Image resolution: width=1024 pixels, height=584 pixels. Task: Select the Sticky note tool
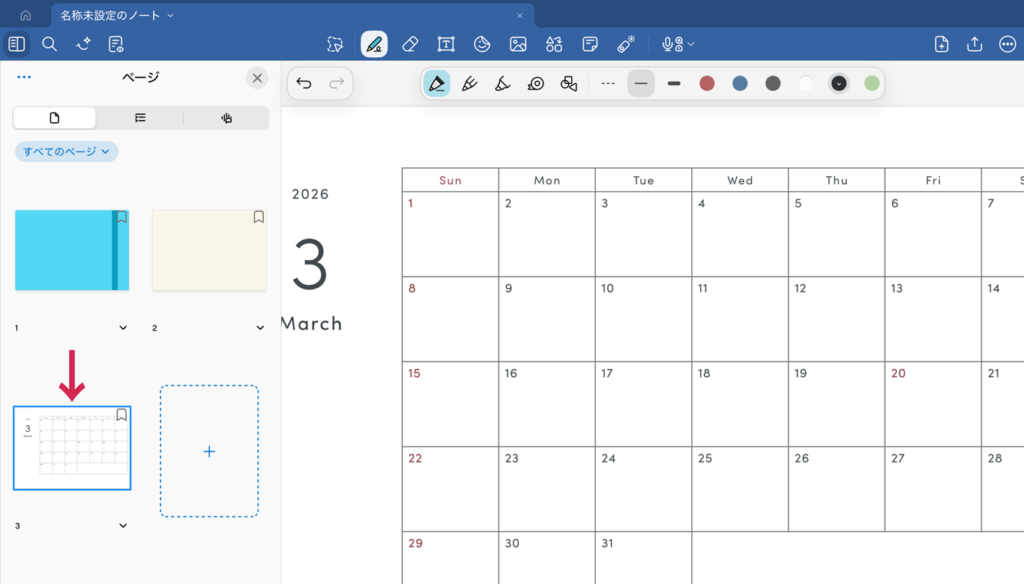pyautogui.click(x=590, y=44)
